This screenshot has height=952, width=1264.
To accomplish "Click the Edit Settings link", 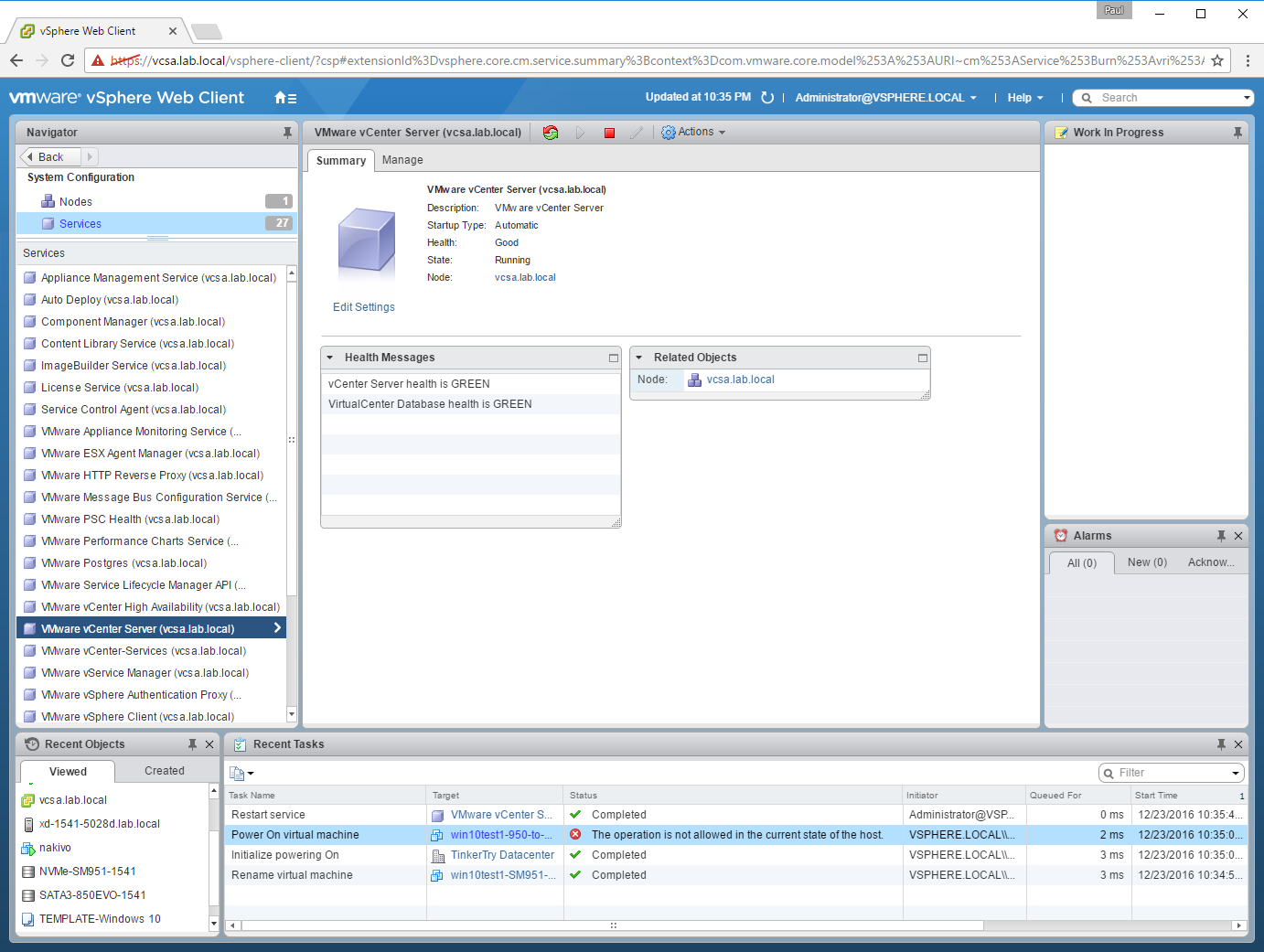I will click(x=364, y=307).
